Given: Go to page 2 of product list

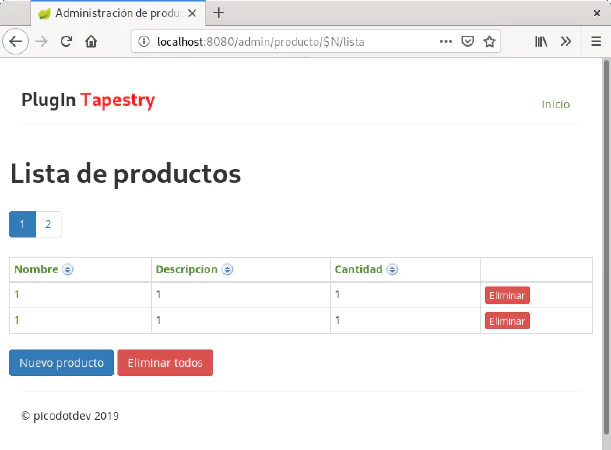Looking at the screenshot, I should point(48,225).
